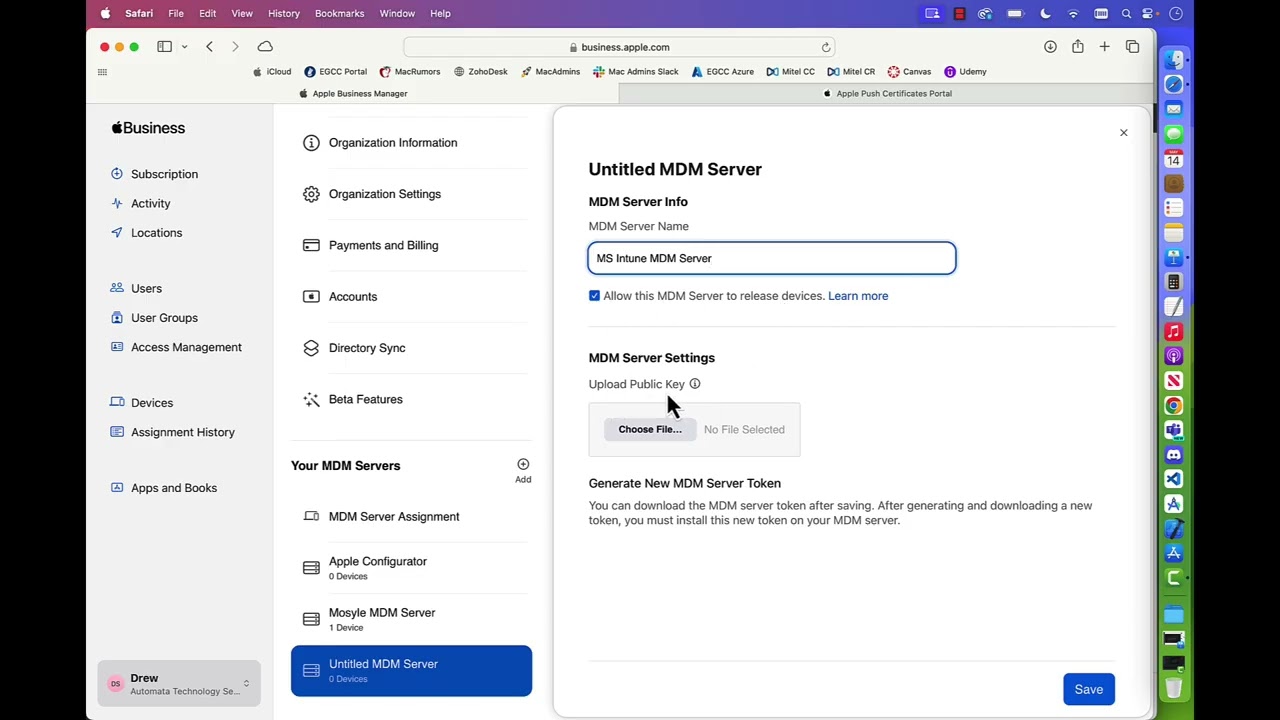Image resolution: width=1280 pixels, height=720 pixels.
Task: Open the History menu
Action: click(284, 13)
